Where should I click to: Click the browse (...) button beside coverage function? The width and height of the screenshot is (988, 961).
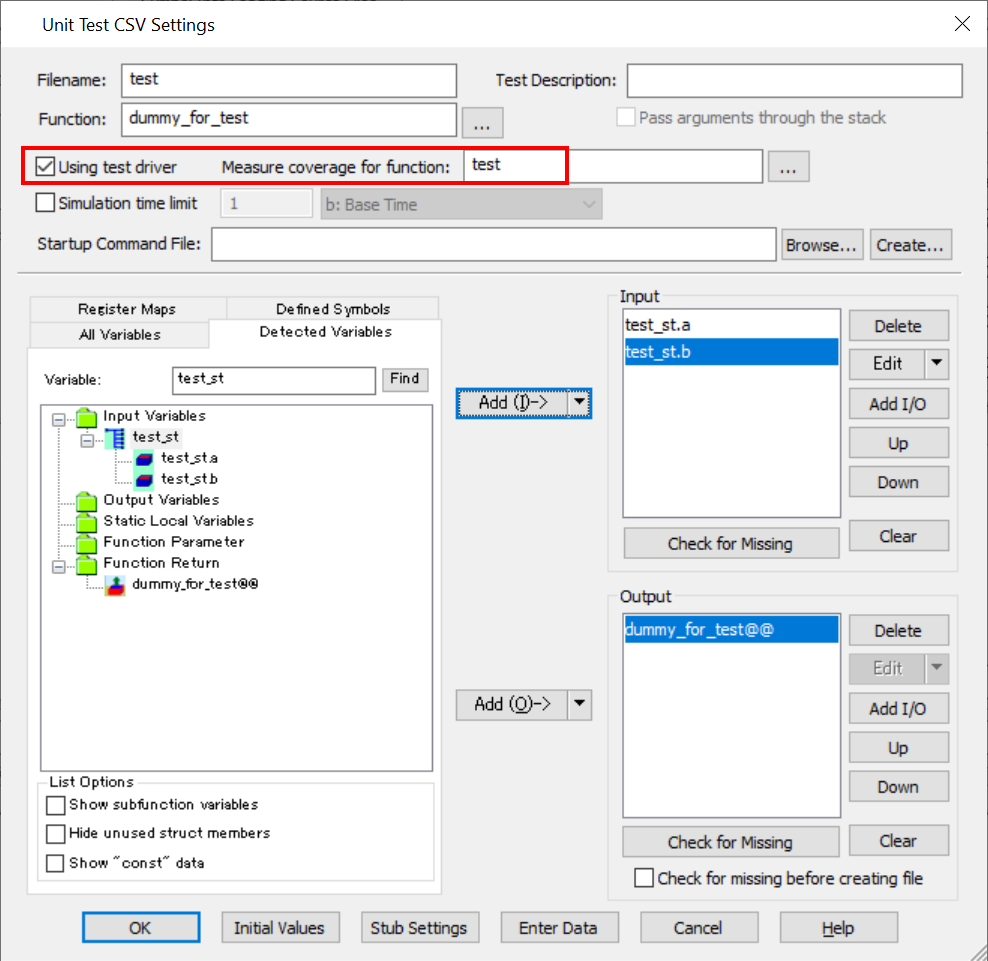788,166
